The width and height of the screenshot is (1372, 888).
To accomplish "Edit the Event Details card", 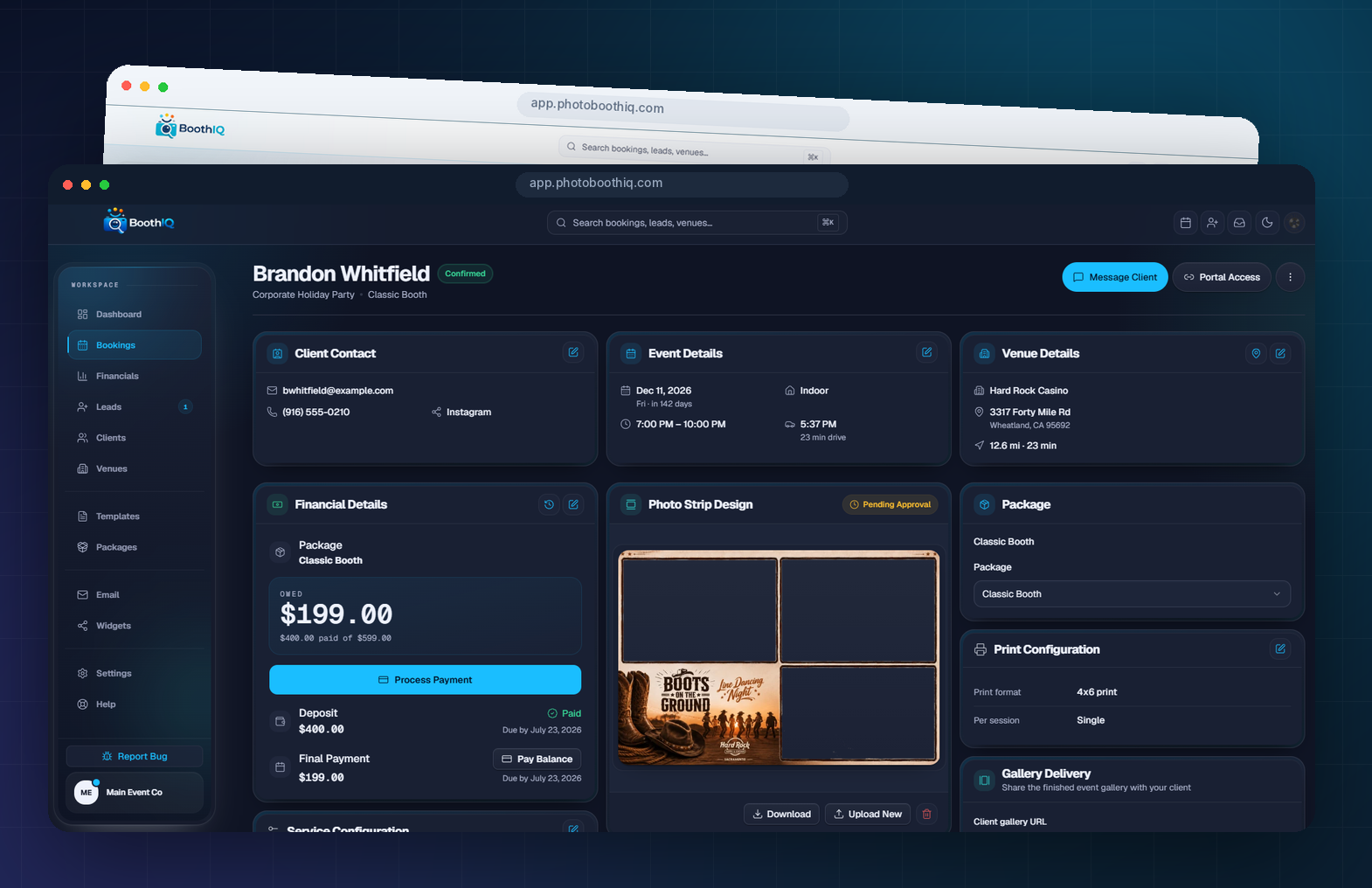I will [x=926, y=352].
